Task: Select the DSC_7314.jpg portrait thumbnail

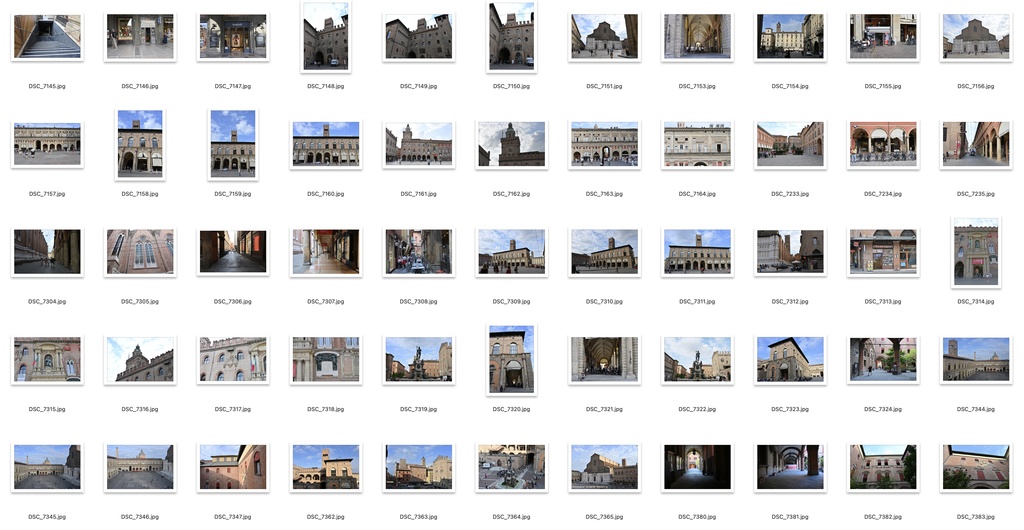Action: [x=976, y=252]
